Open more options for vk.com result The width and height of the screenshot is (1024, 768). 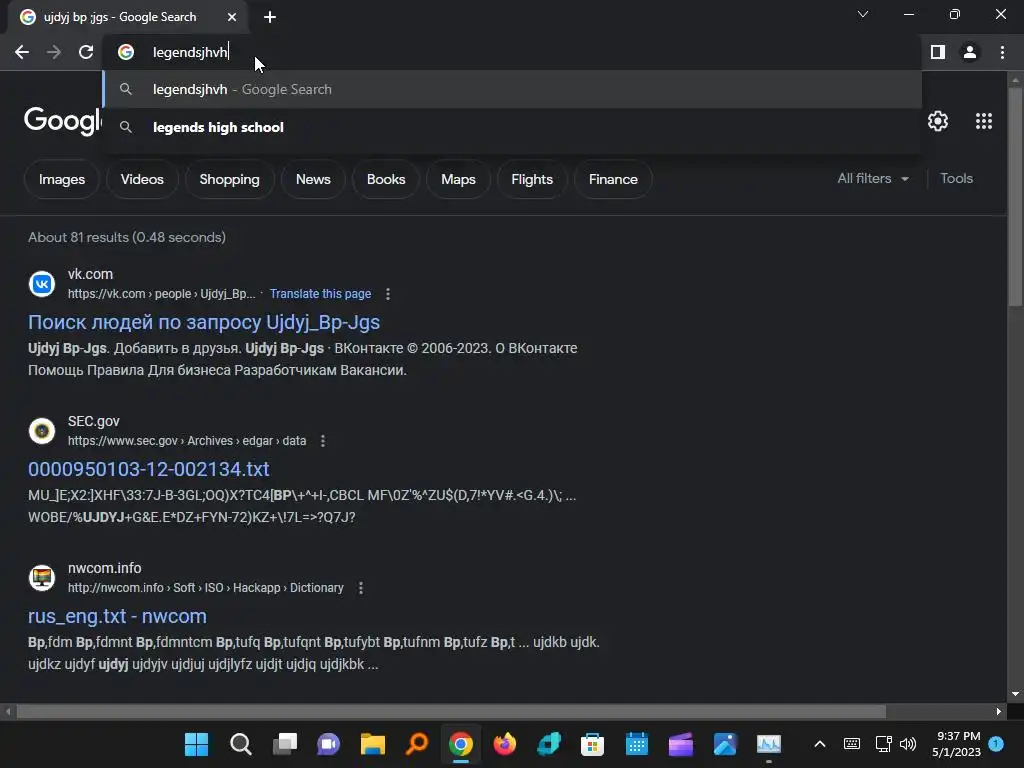tap(388, 294)
